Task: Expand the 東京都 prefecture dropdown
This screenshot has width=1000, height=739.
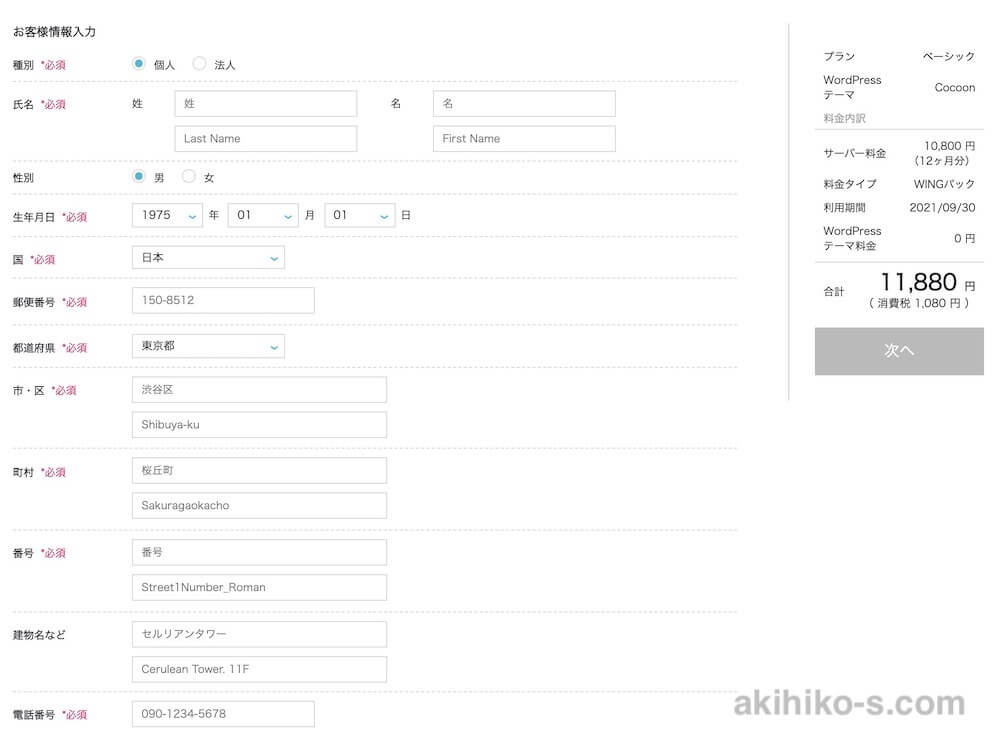Action: click(208, 346)
